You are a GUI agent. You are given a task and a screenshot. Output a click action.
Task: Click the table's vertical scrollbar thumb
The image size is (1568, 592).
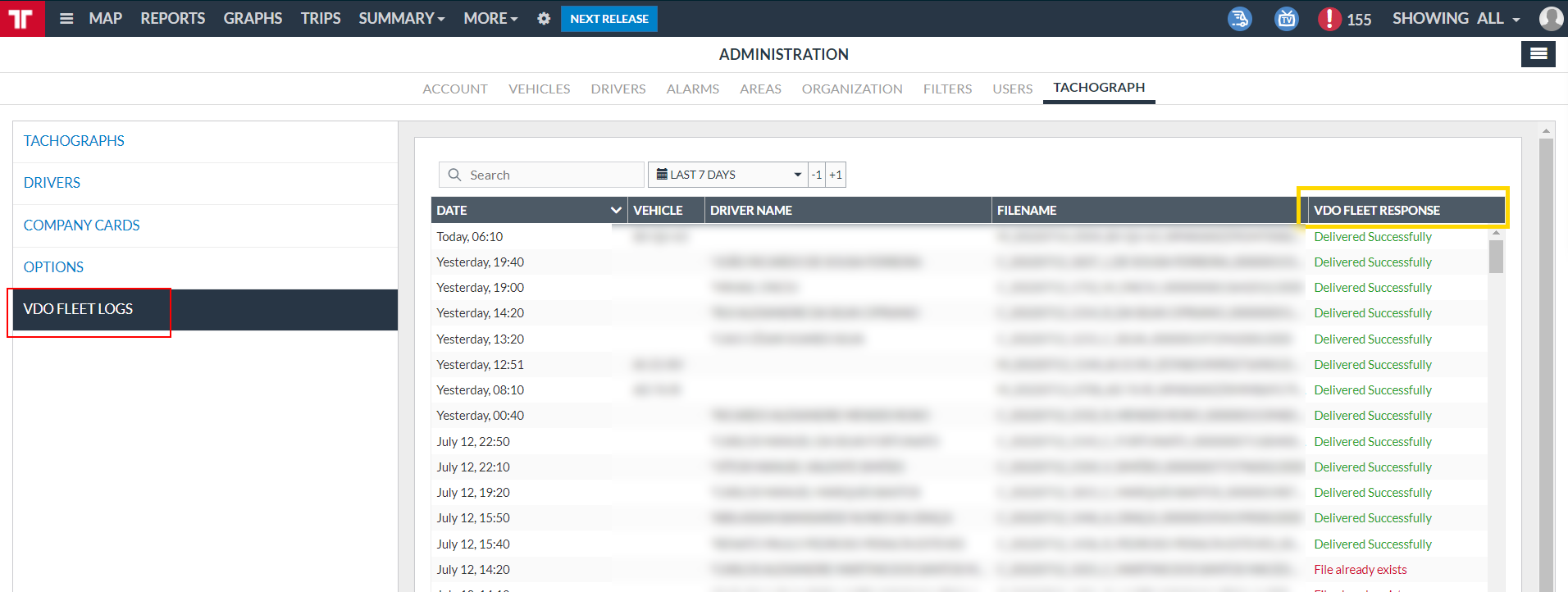(x=1496, y=257)
